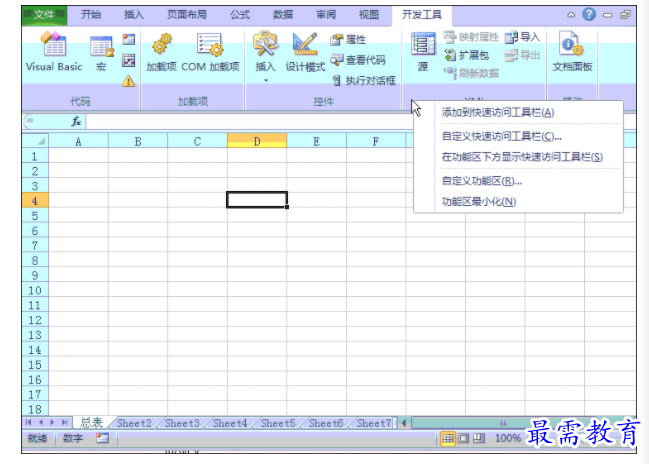Open 扩展包 expansion packs

coord(466,55)
